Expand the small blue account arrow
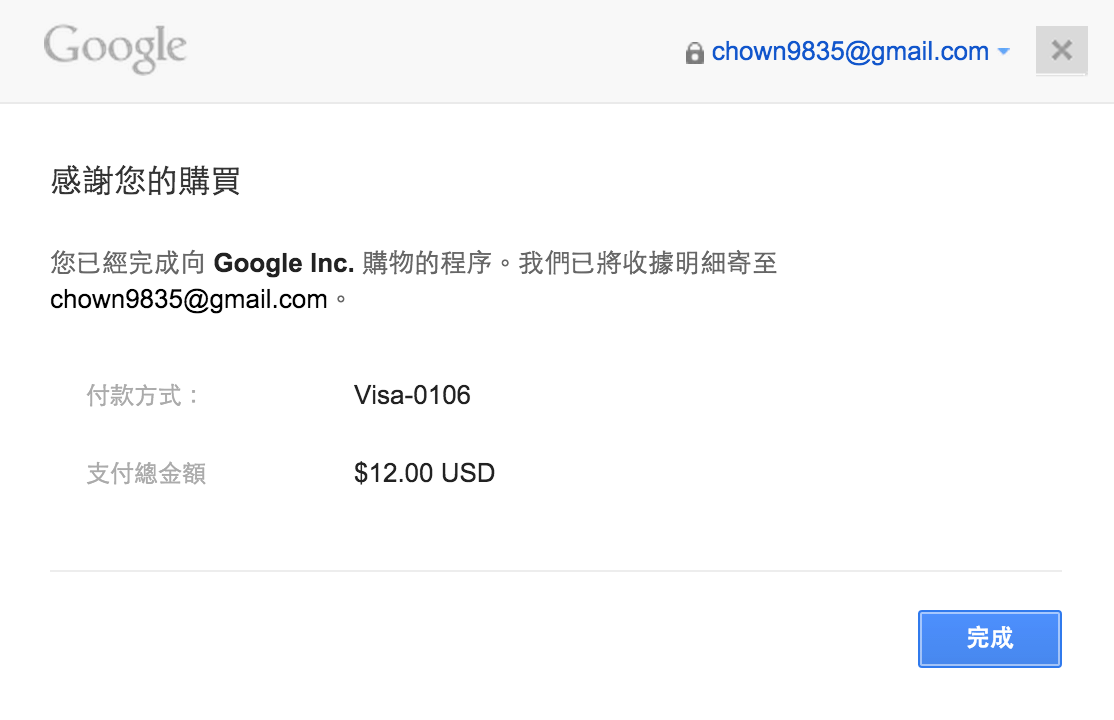Image resolution: width=1114 pixels, height=720 pixels. [1004, 51]
